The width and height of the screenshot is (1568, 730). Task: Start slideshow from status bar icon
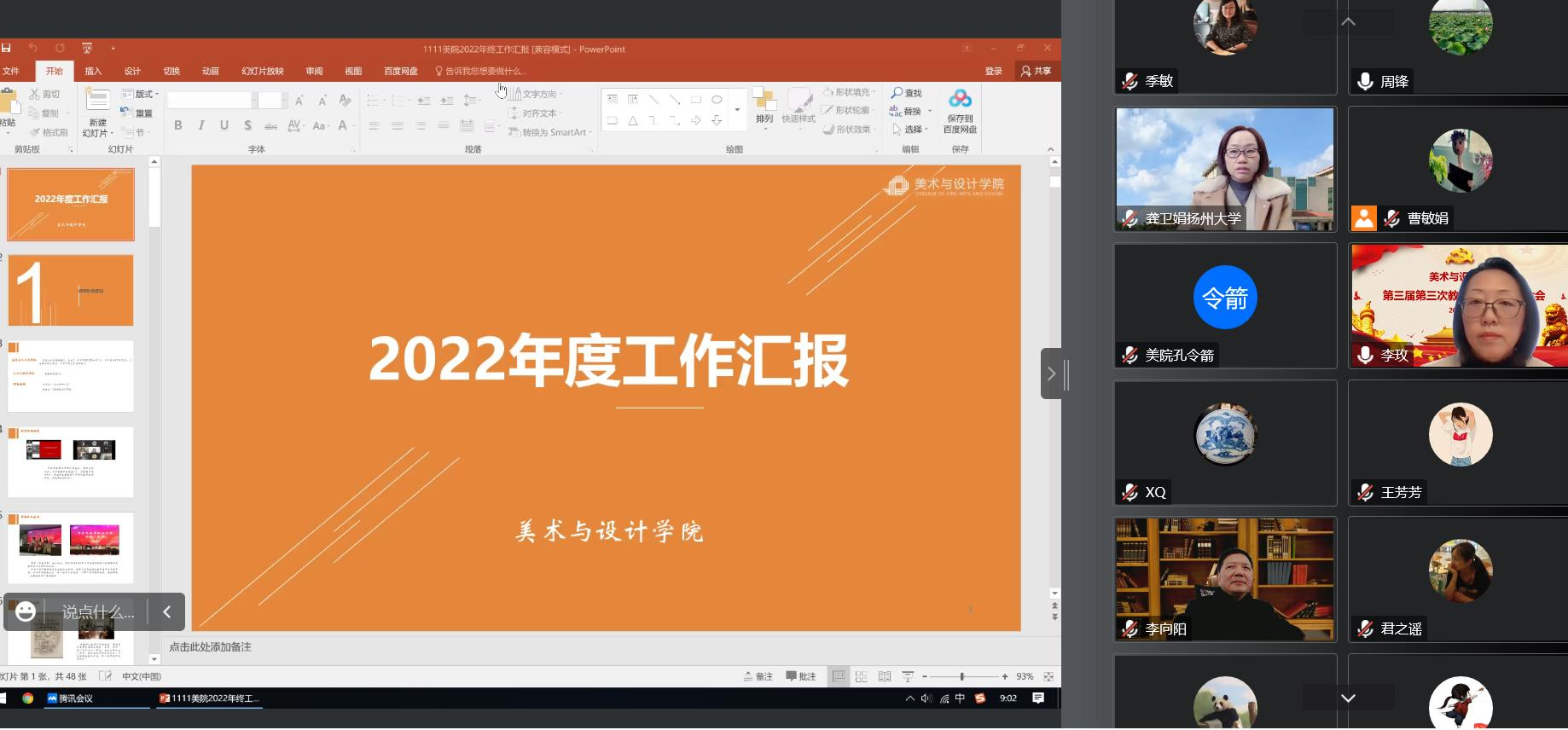coord(908,676)
